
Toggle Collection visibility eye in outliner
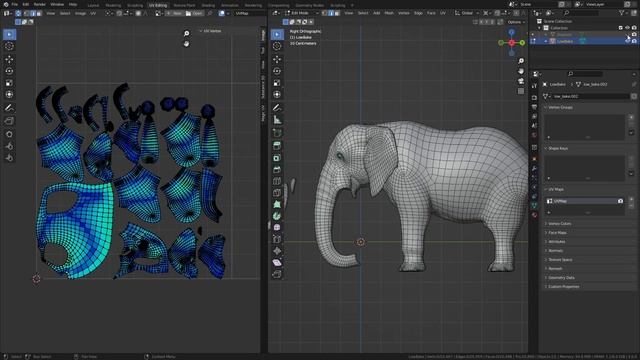click(627, 28)
